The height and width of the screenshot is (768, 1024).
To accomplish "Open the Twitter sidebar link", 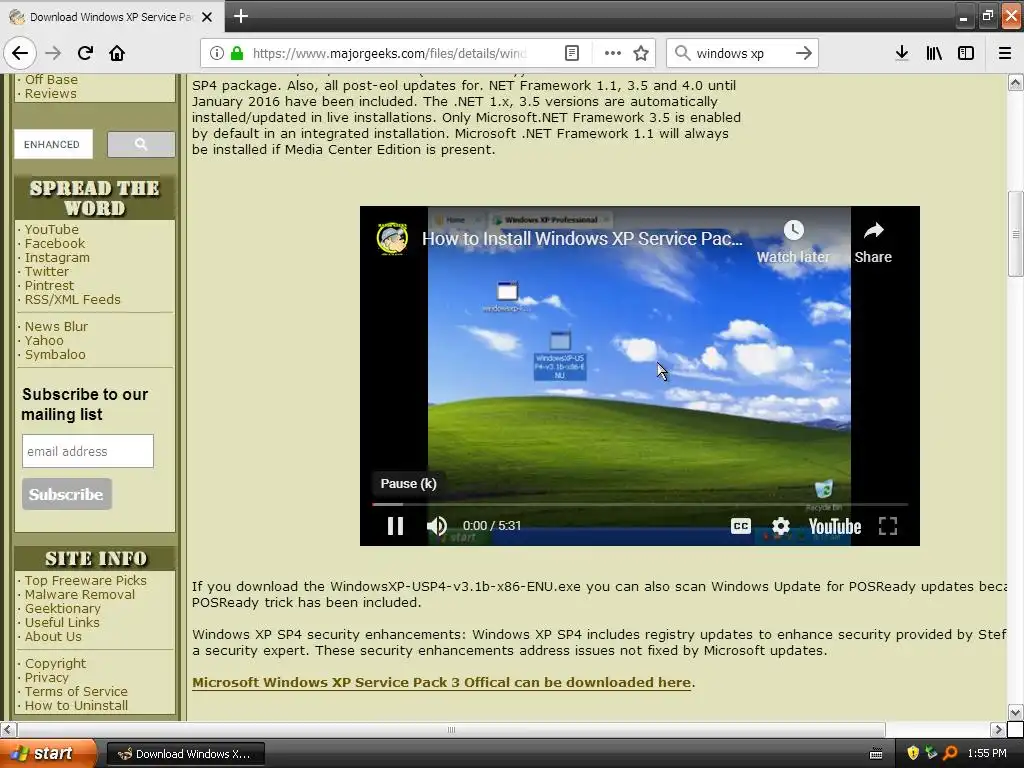I will point(46,271).
